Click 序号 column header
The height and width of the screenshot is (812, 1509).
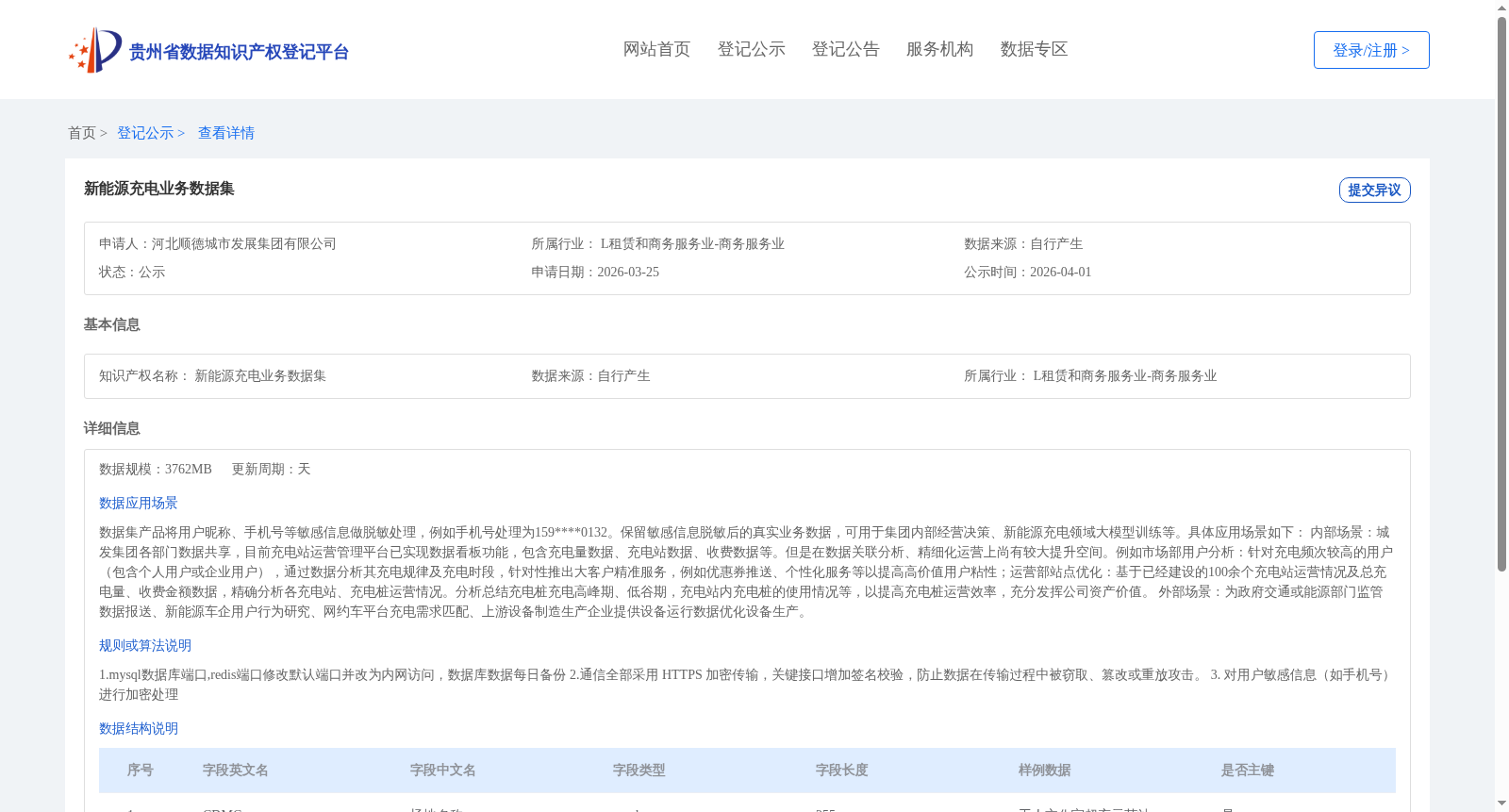click(141, 771)
